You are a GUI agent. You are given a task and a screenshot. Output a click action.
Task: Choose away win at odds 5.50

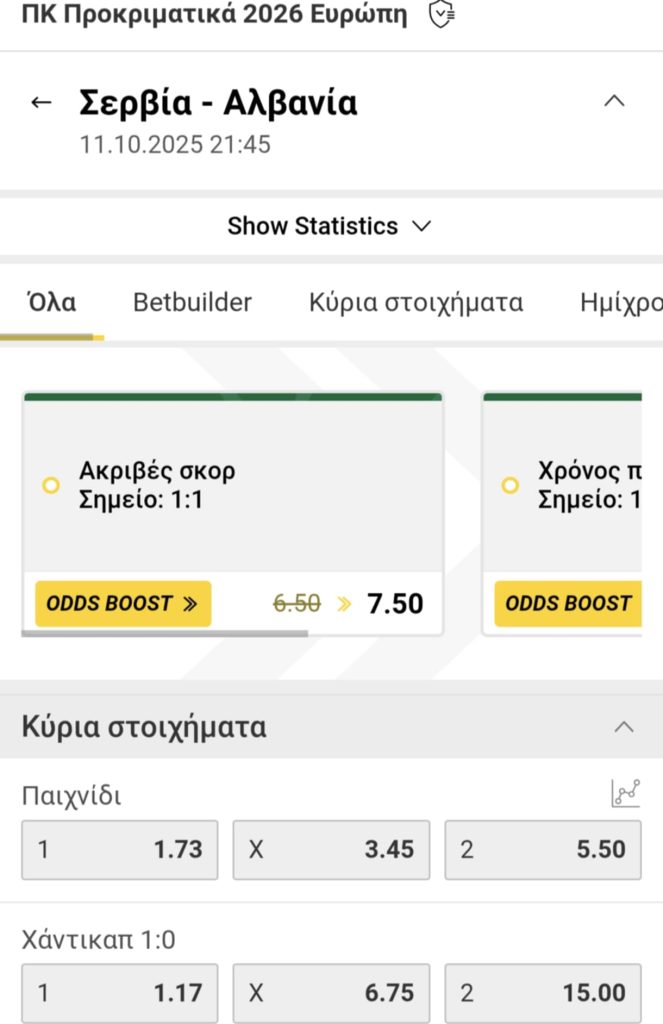point(543,849)
